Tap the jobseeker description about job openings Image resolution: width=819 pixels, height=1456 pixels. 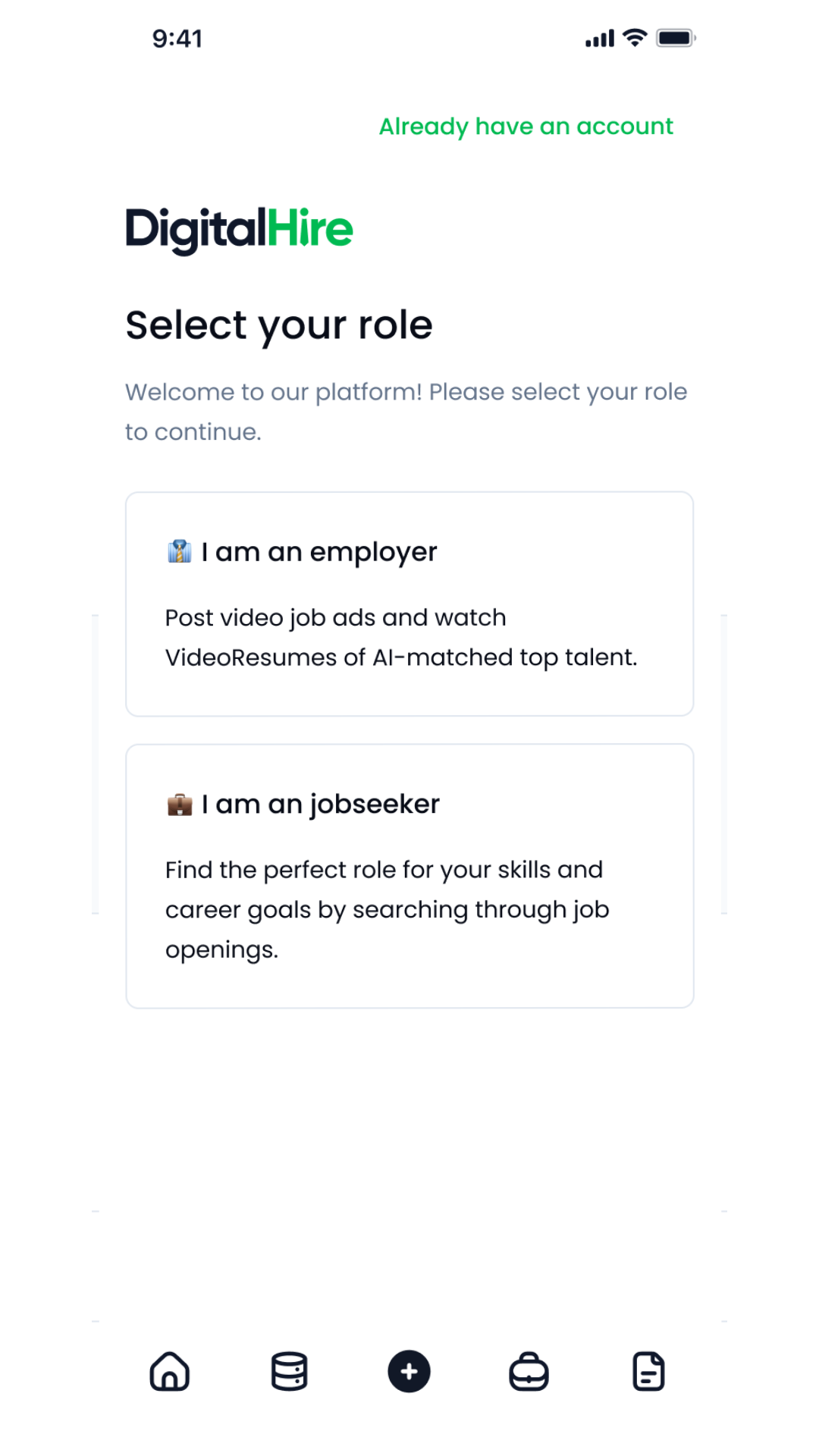click(387, 909)
